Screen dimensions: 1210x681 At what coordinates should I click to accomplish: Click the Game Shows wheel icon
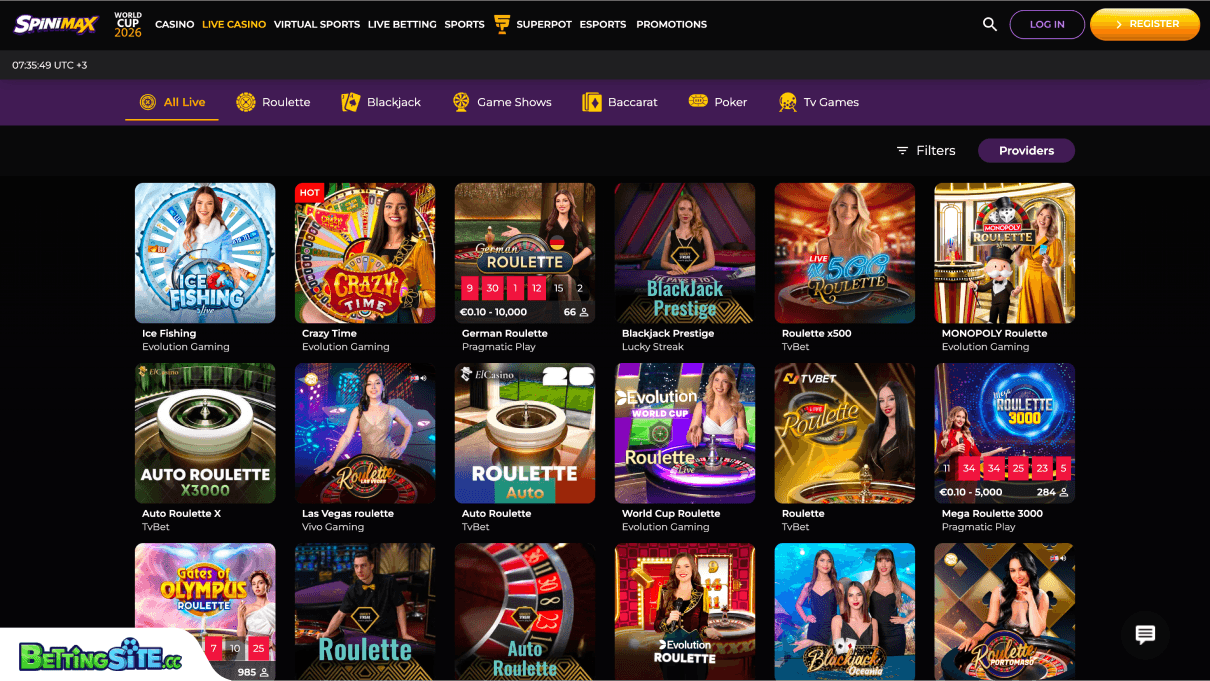(x=461, y=102)
